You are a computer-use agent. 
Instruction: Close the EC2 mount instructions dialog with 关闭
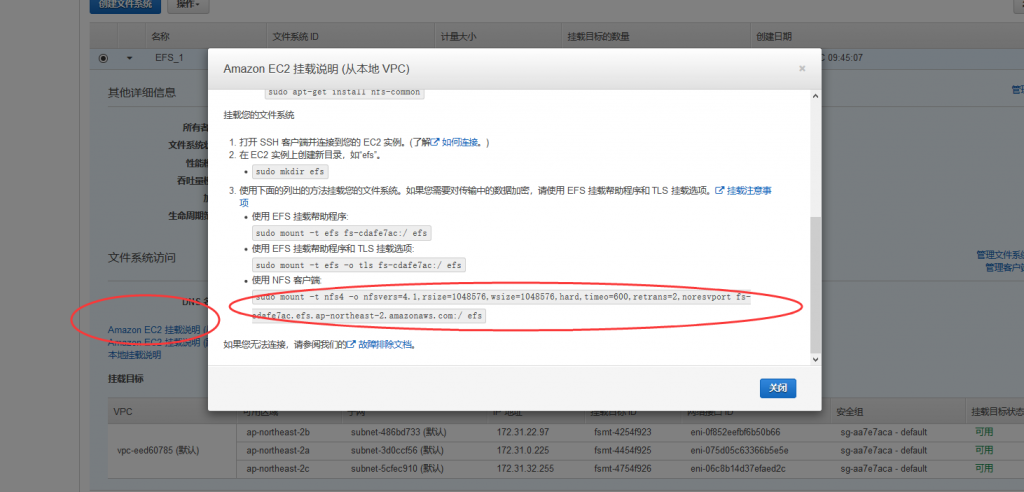tap(778, 388)
